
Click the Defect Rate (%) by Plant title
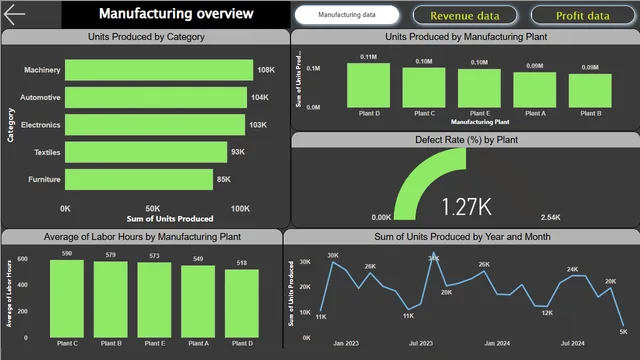[x=466, y=140]
